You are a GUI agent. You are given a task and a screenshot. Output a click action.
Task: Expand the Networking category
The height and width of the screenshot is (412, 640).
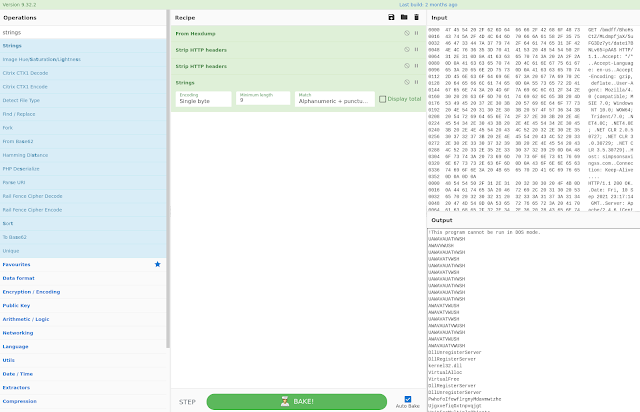(x=83, y=333)
